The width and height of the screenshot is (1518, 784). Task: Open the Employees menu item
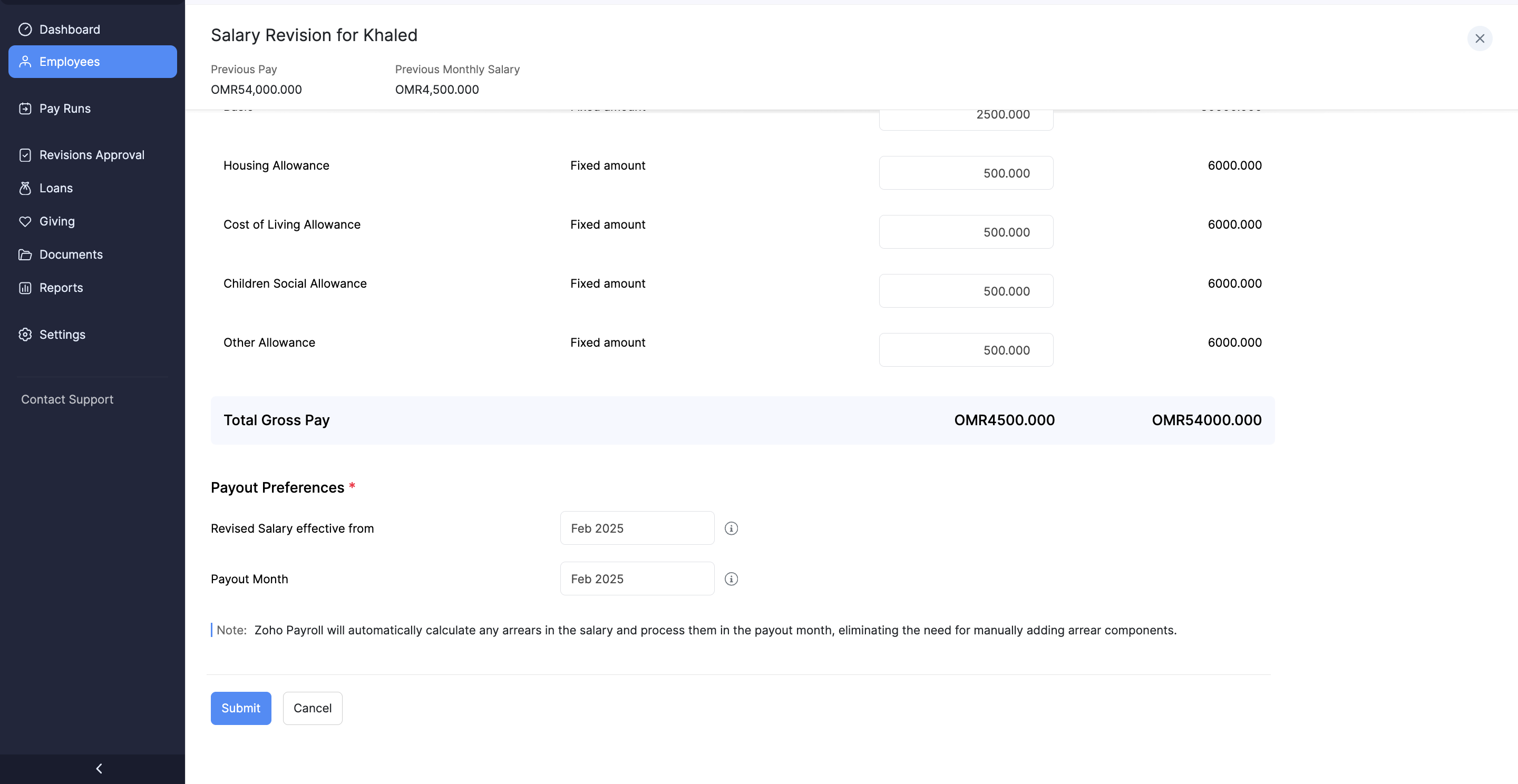click(93, 62)
